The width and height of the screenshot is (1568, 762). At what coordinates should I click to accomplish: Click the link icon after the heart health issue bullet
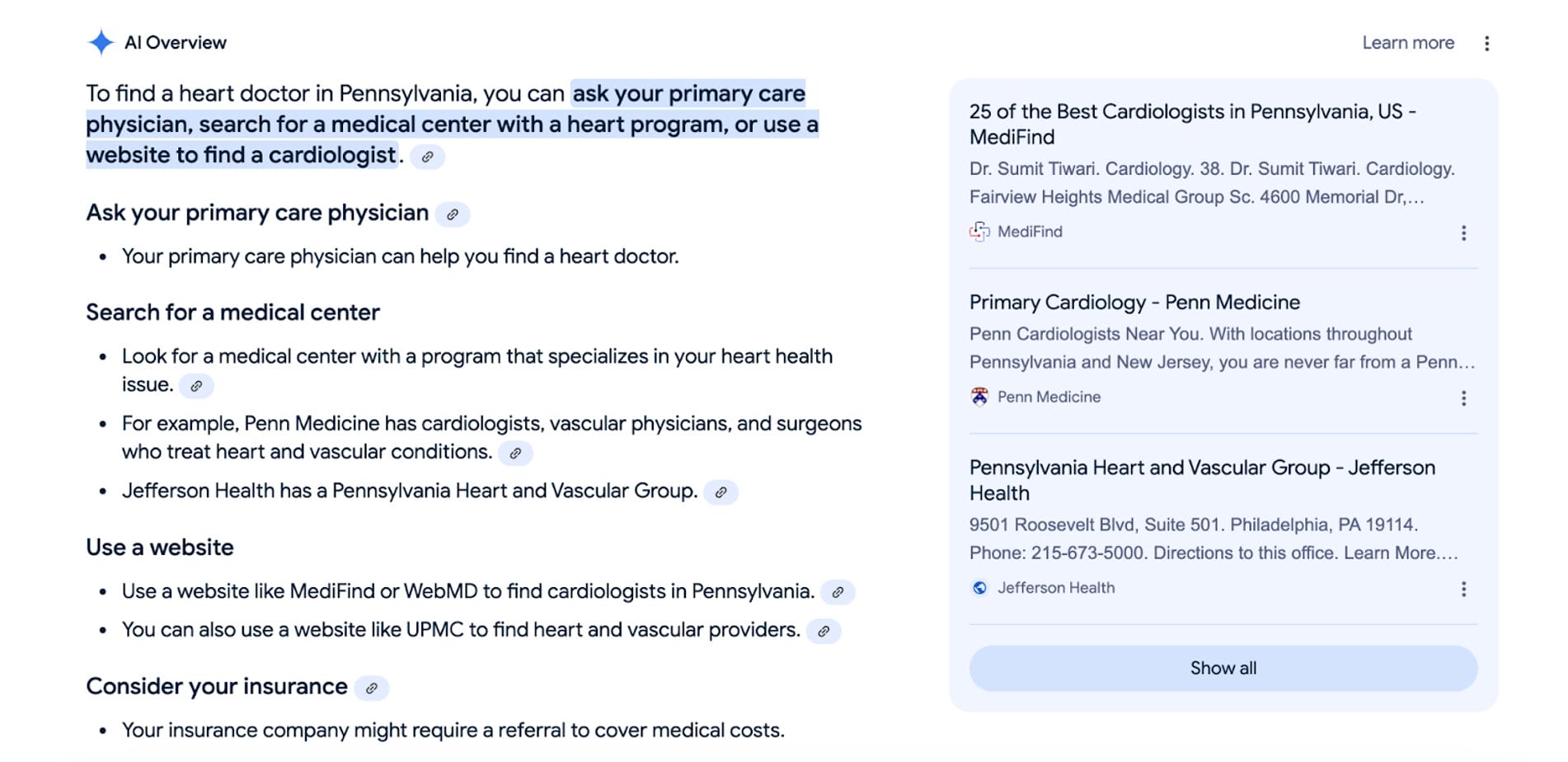[x=196, y=385]
